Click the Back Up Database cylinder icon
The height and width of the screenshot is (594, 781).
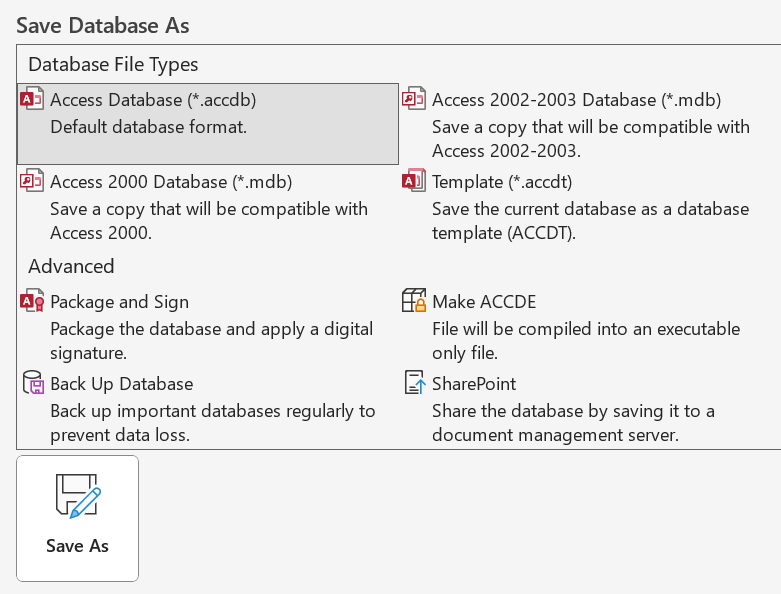point(33,383)
